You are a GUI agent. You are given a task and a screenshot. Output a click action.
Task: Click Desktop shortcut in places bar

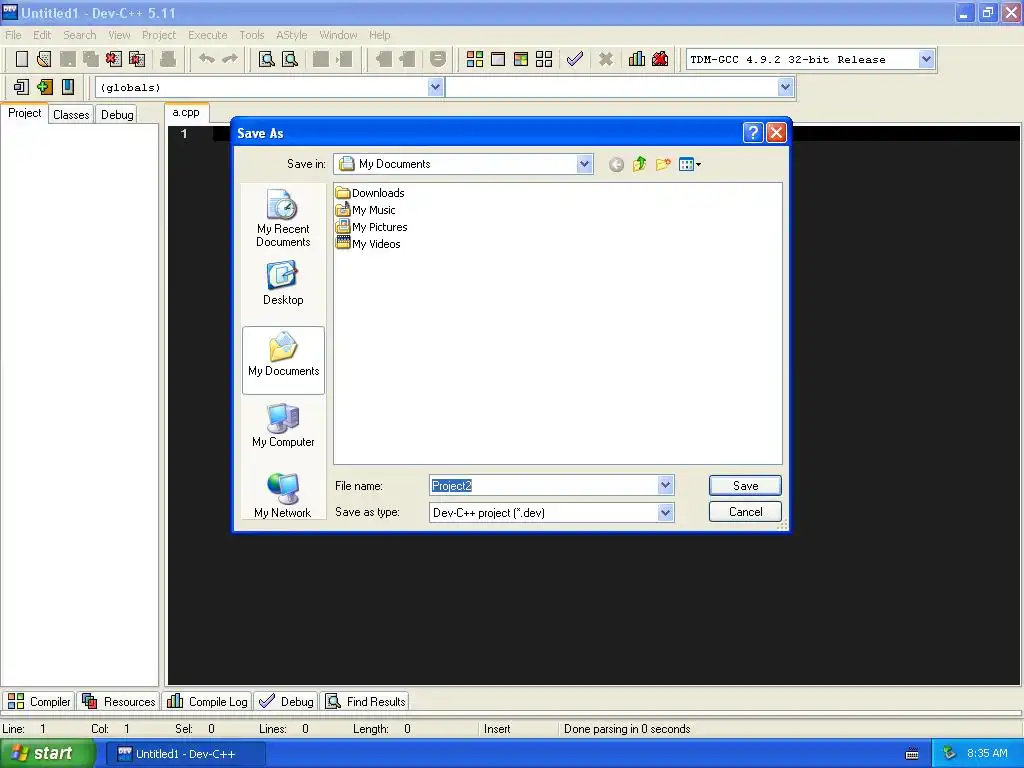pyautogui.click(x=283, y=283)
